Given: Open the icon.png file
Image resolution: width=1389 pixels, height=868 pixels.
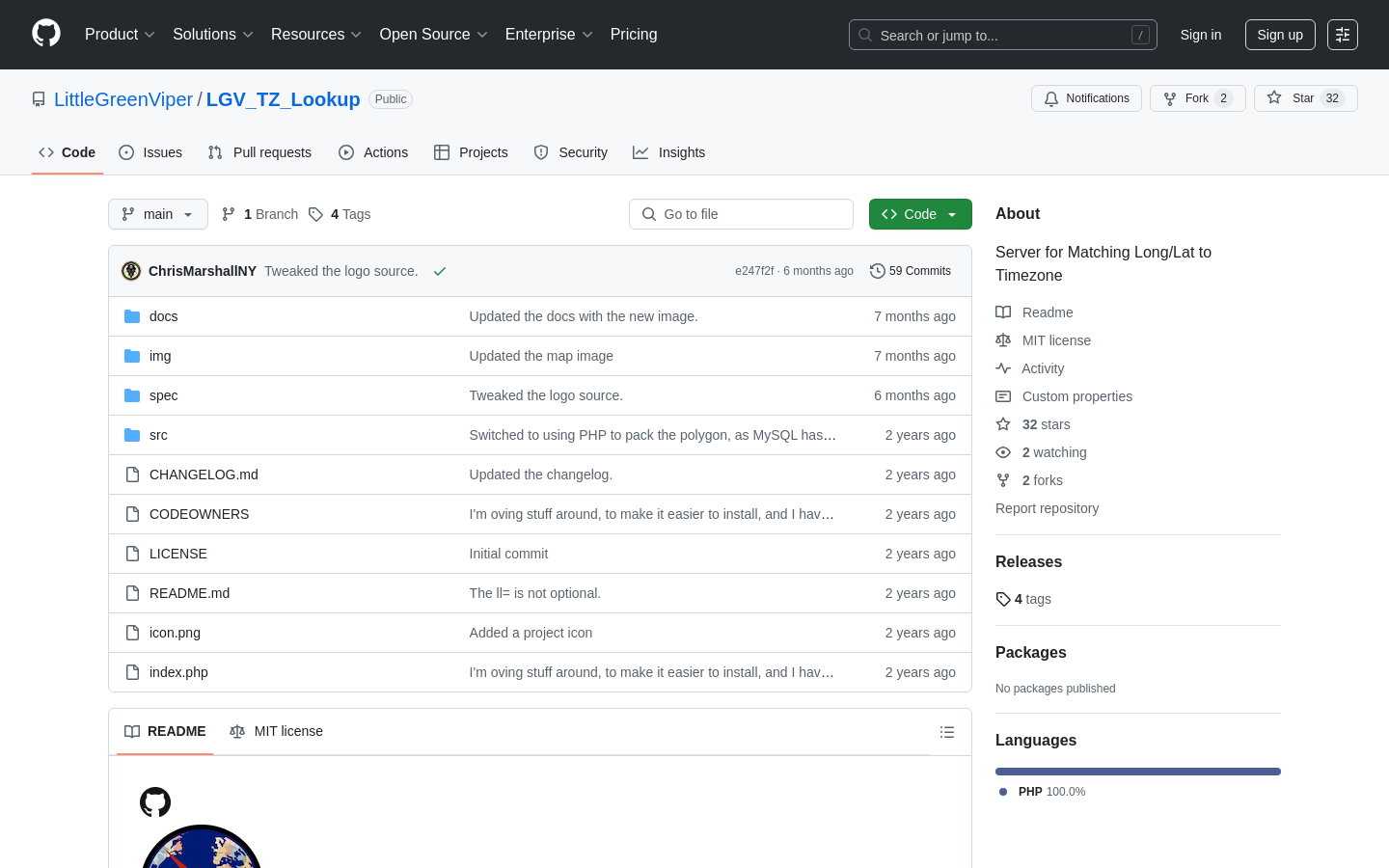Looking at the screenshot, I should (x=175, y=633).
